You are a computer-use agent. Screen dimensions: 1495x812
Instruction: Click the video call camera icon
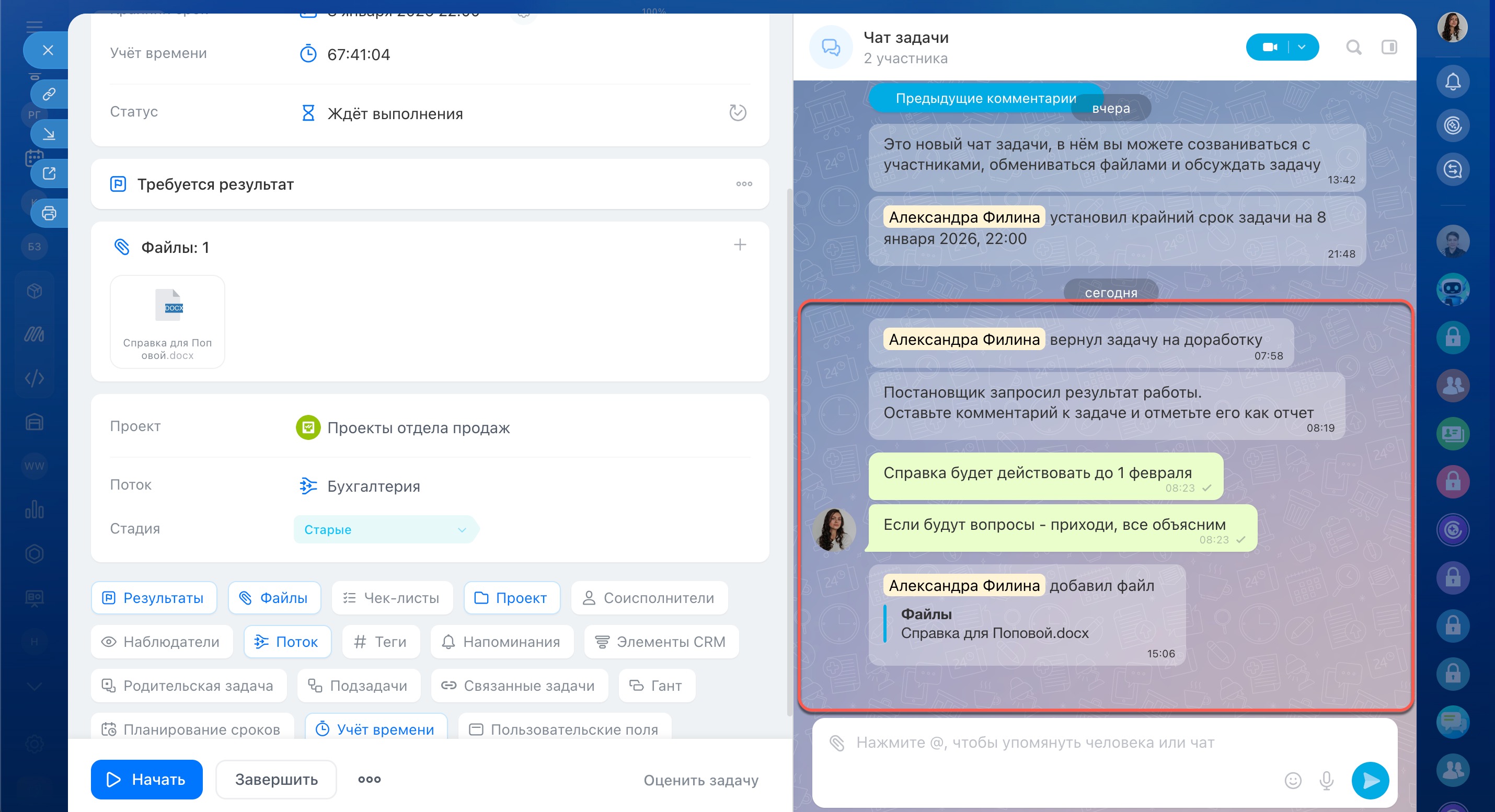[1269, 47]
